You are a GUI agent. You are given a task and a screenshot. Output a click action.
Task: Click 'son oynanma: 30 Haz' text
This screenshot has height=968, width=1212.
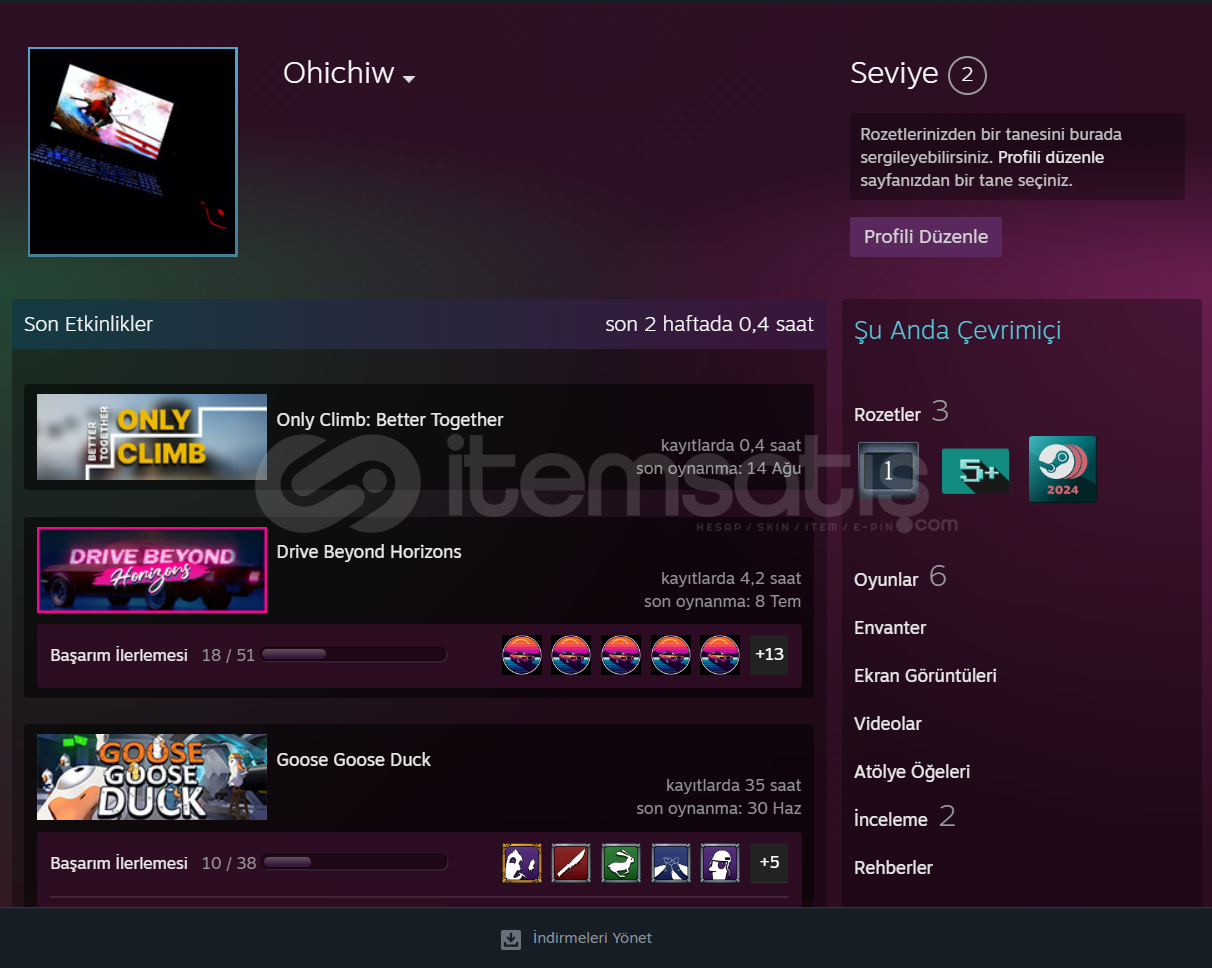tap(719, 809)
